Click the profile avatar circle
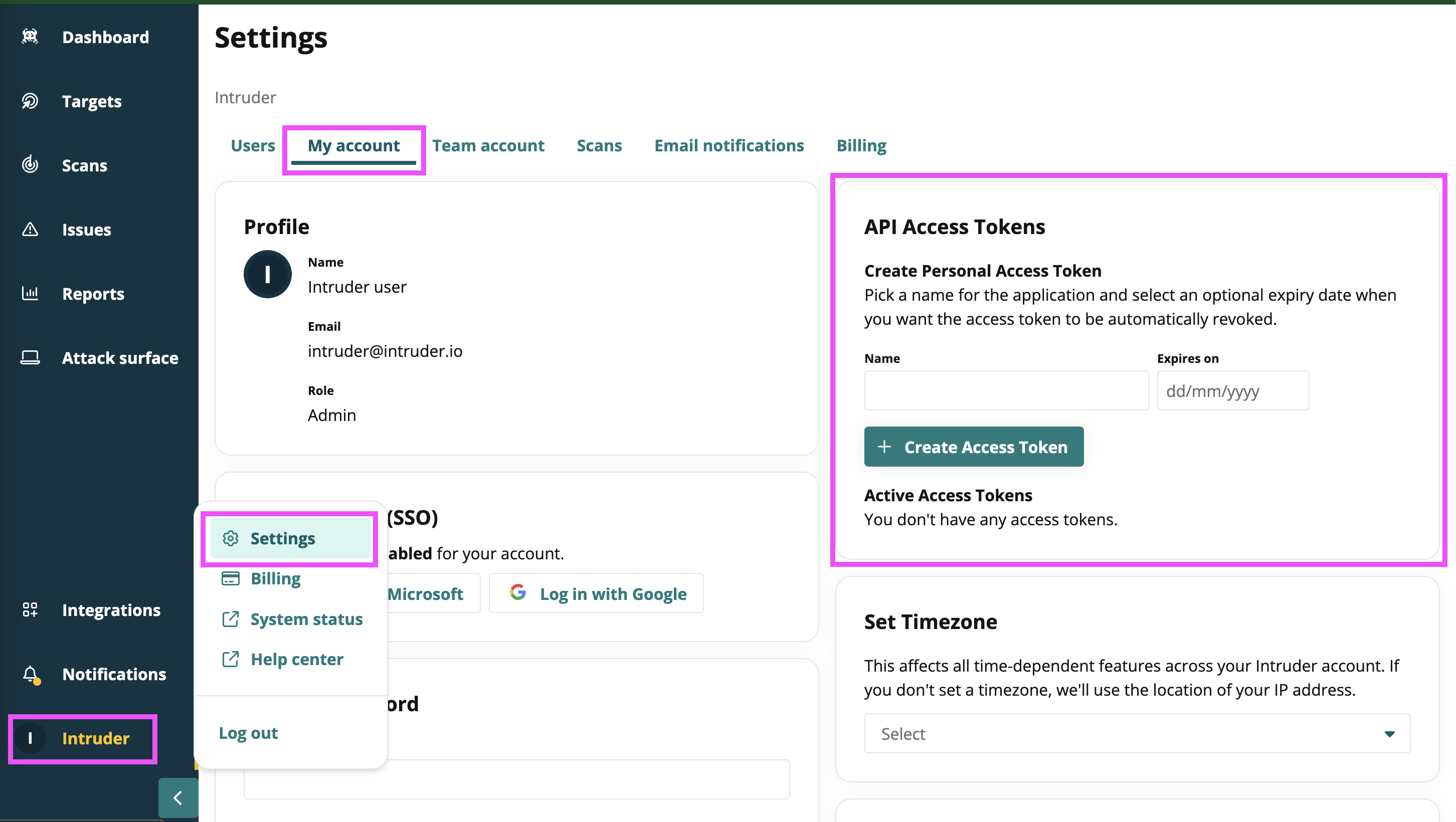Image resolution: width=1456 pixels, height=822 pixels. tap(267, 275)
